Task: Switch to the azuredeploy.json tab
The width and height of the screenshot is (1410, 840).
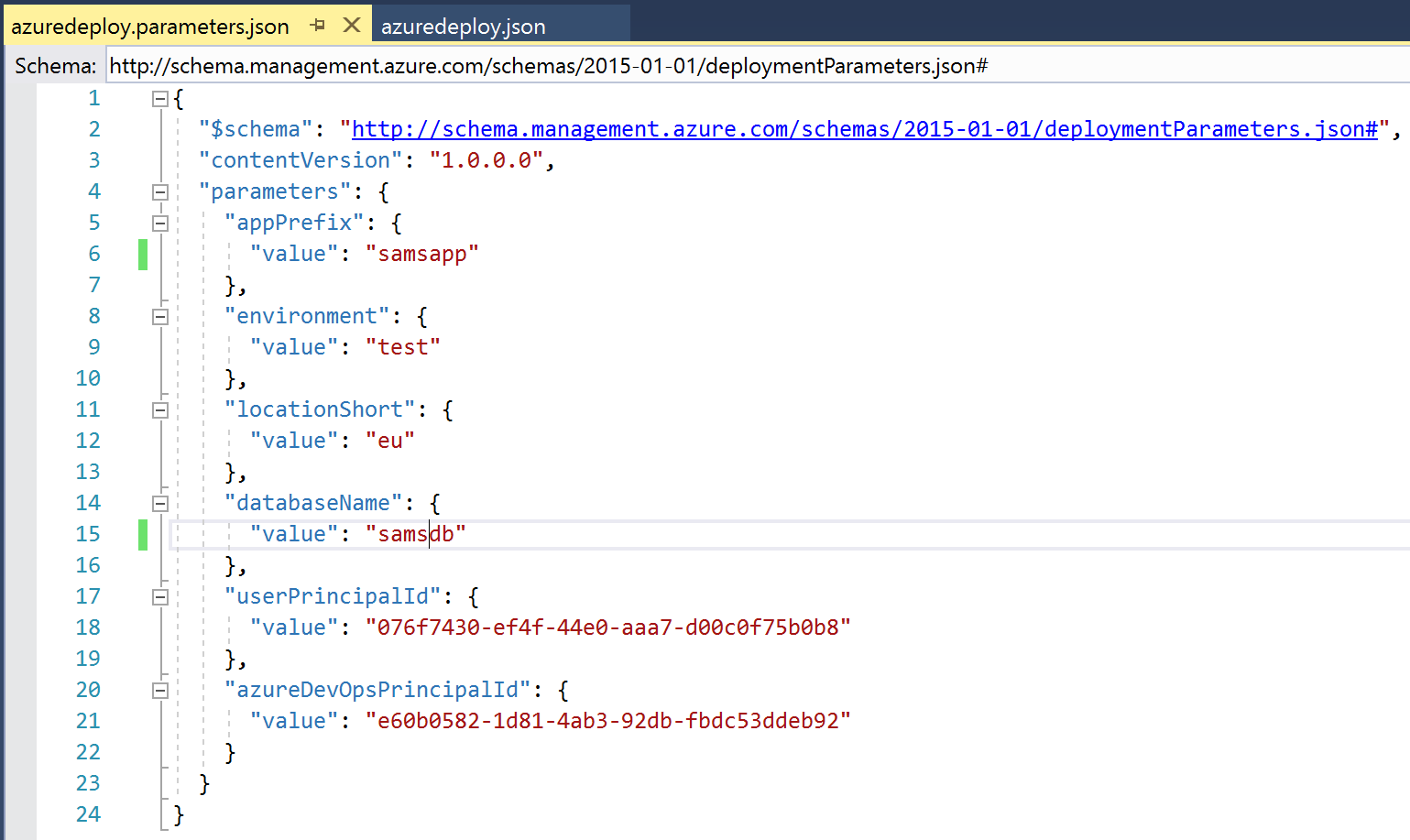Action: pos(464,27)
